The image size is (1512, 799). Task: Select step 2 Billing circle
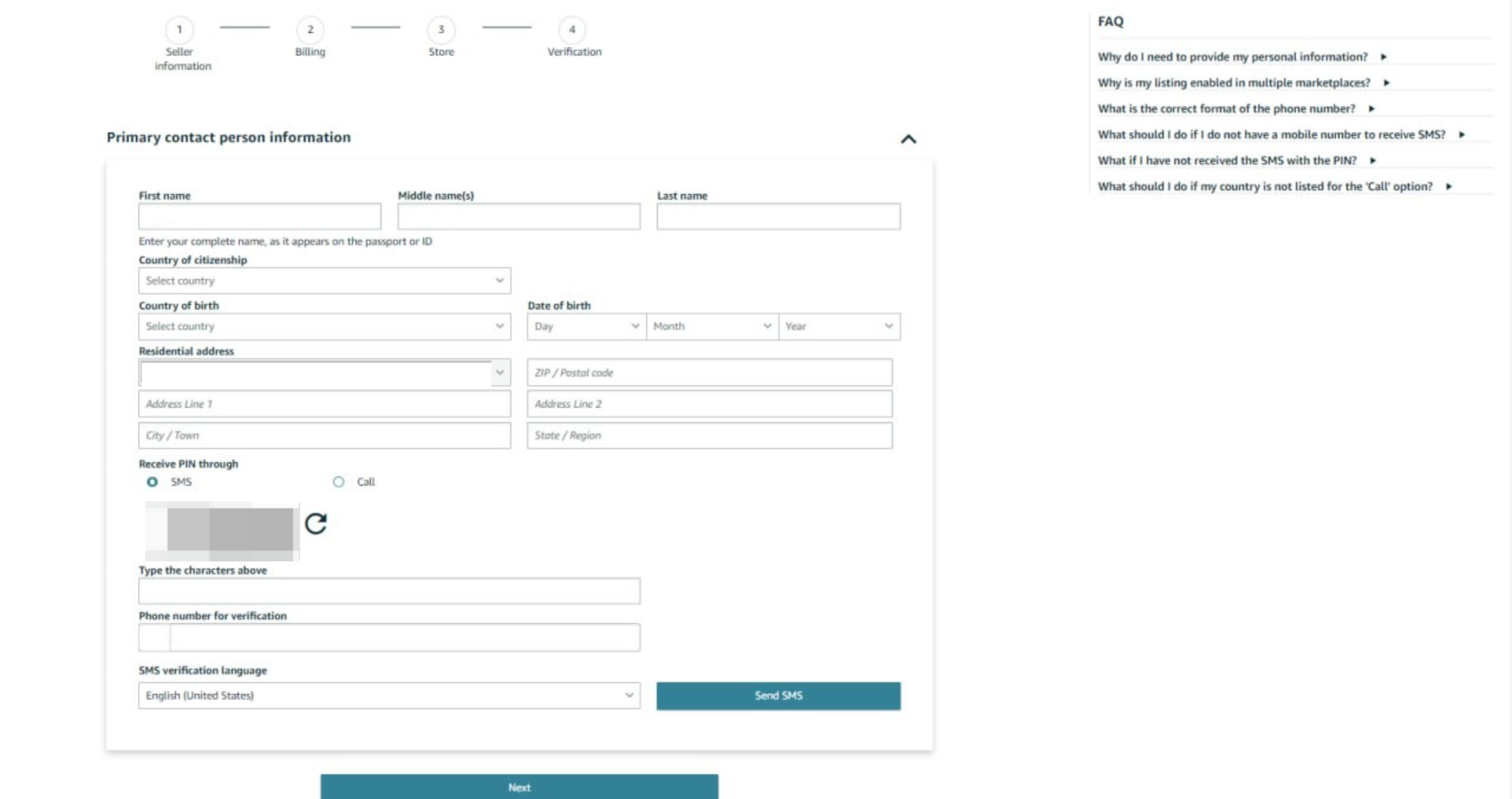[x=310, y=30]
